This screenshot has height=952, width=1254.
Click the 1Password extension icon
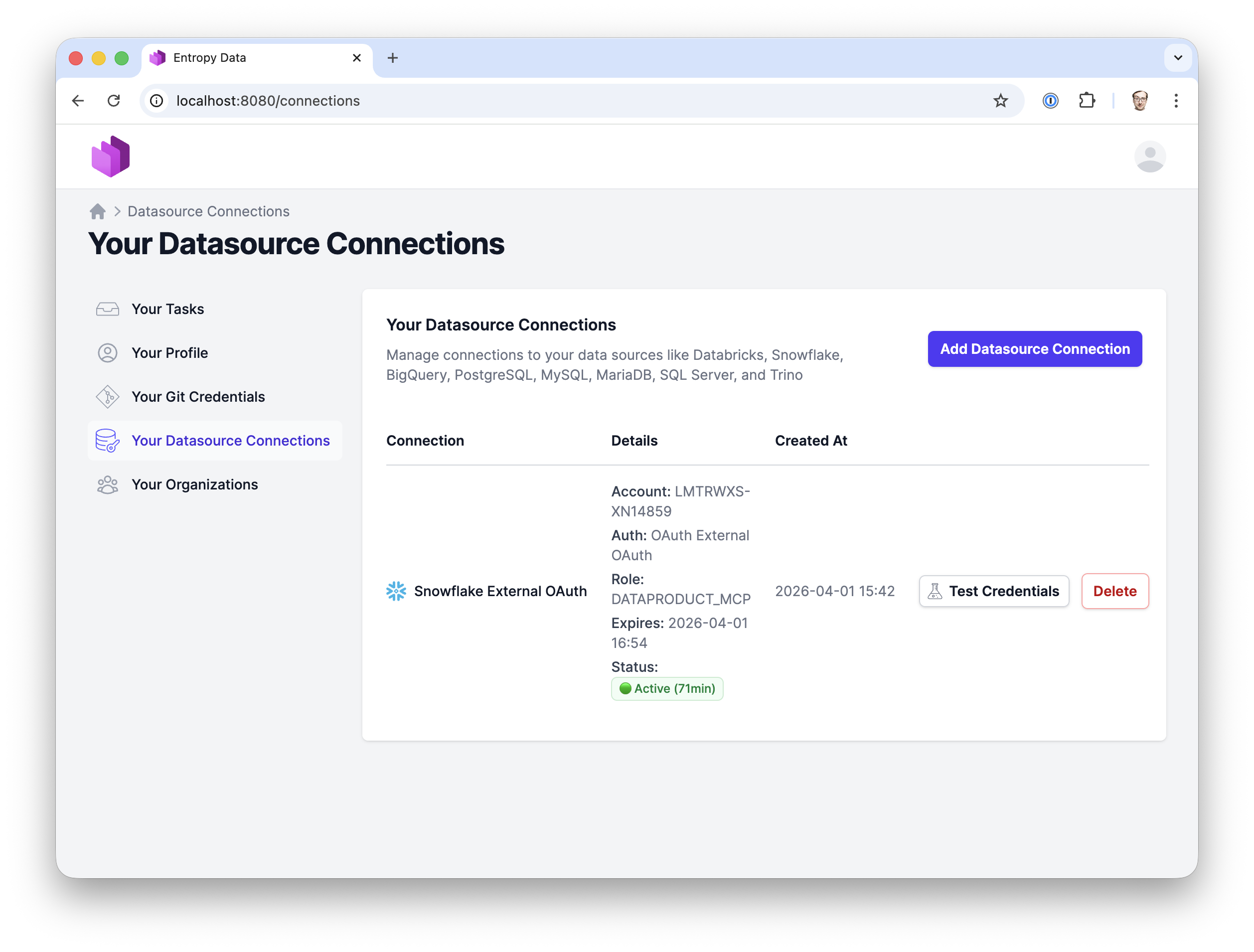coord(1050,100)
